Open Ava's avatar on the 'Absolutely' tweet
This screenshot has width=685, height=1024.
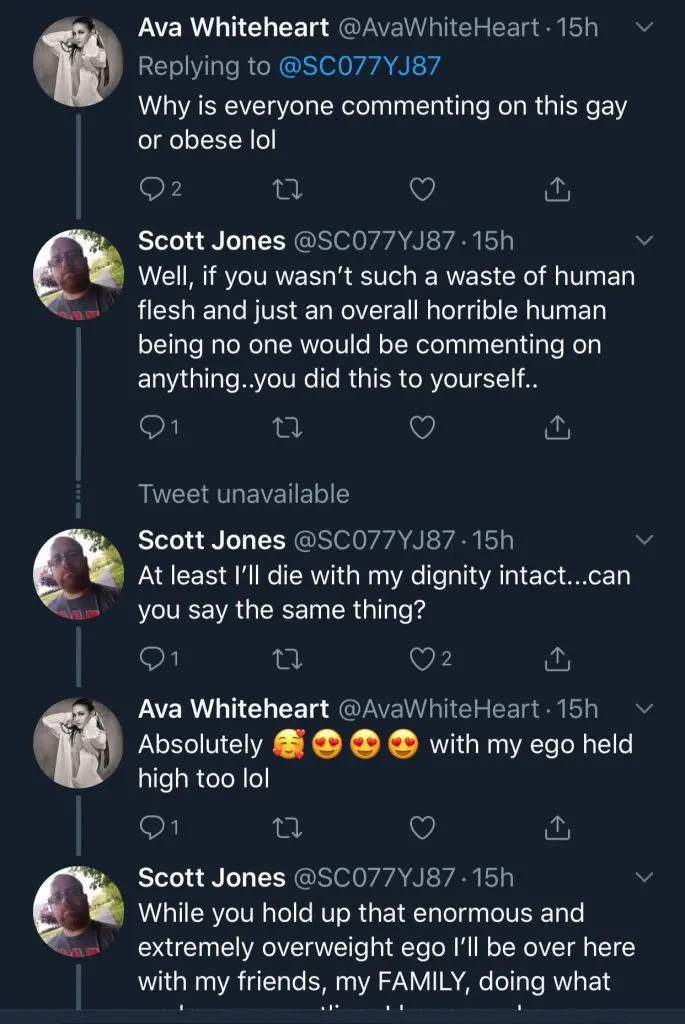tap(78, 743)
